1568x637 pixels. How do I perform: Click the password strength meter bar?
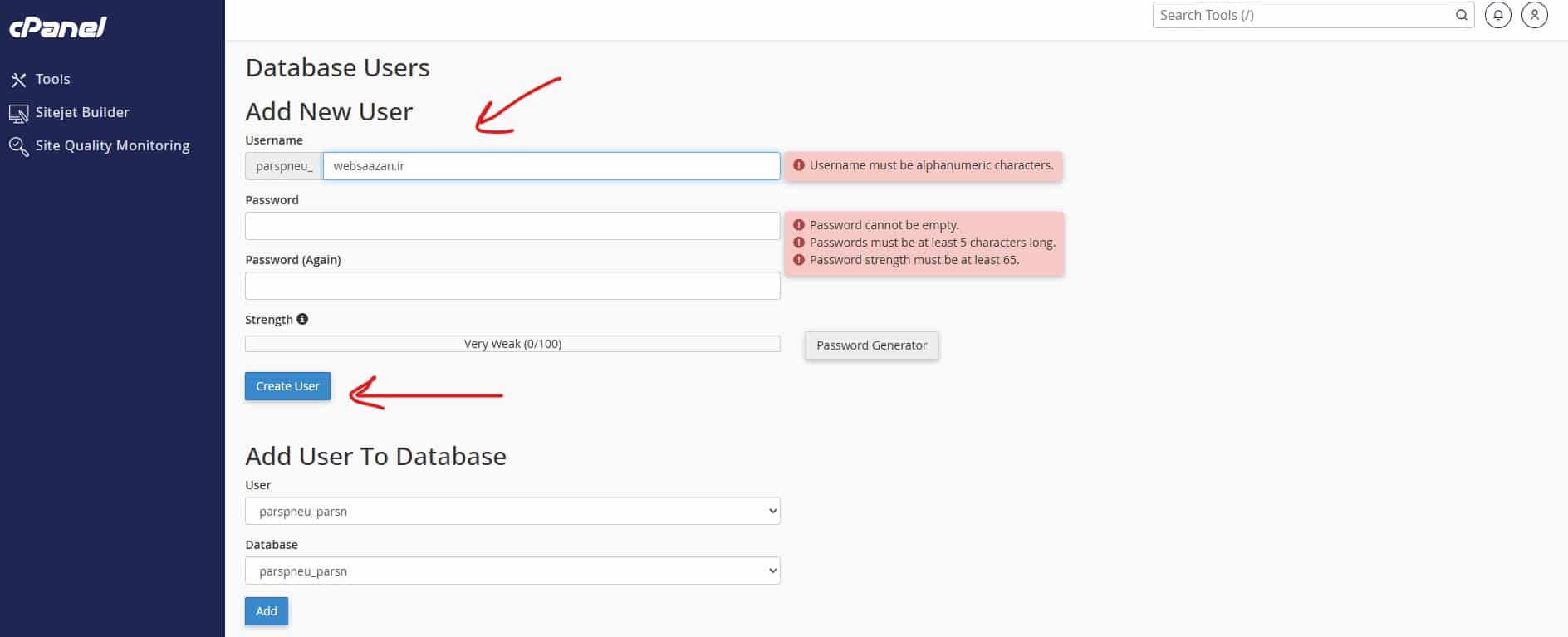click(x=512, y=344)
